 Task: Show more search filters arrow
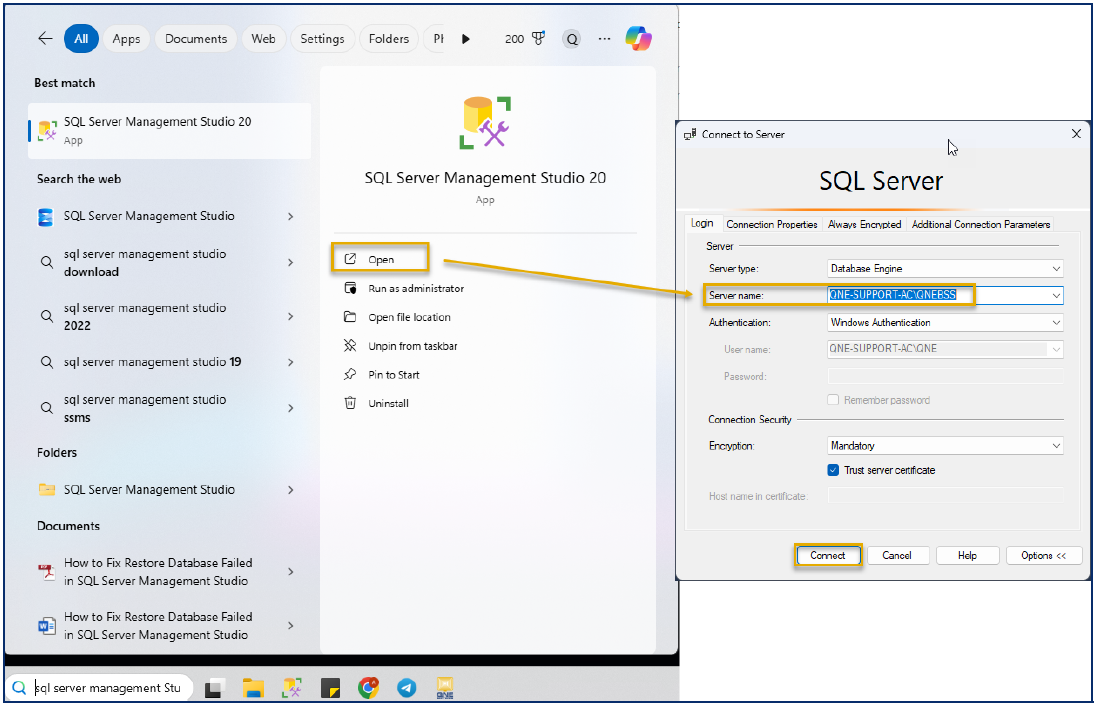[466, 38]
